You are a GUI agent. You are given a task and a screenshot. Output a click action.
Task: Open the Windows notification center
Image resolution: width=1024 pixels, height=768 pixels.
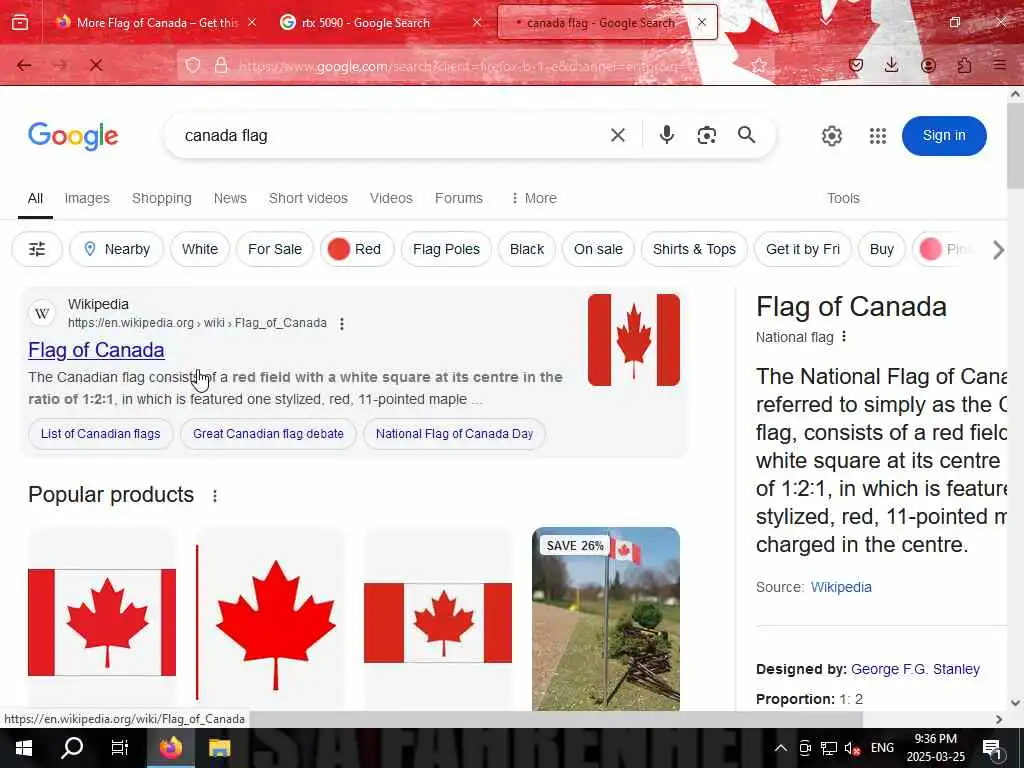coord(992,748)
